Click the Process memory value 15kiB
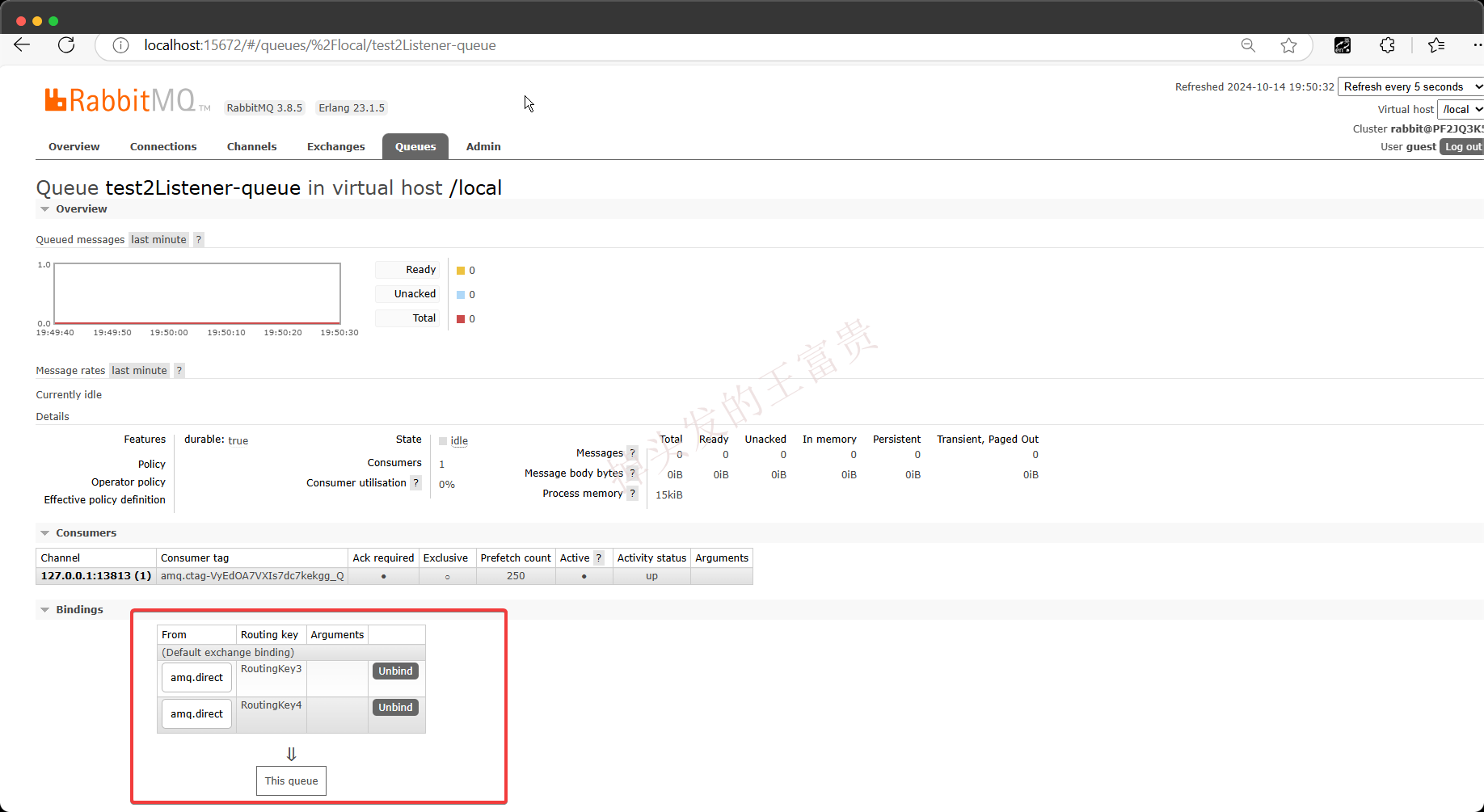 (x=668, y=495)
